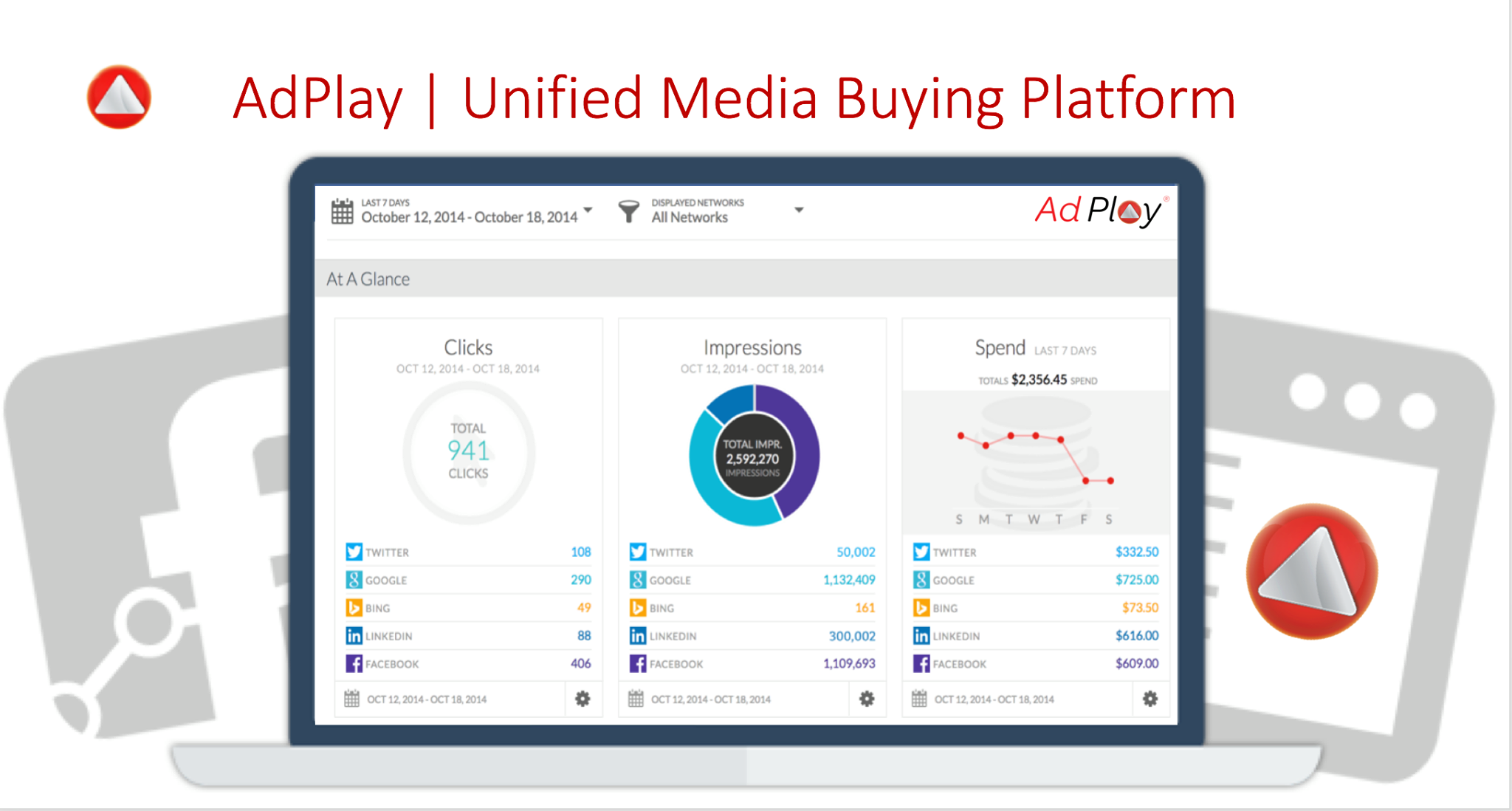Viewport: 1512px width, 811px height.
Task: Click the LinkedIn icon in Impressions card
Action: click(638, 636)
